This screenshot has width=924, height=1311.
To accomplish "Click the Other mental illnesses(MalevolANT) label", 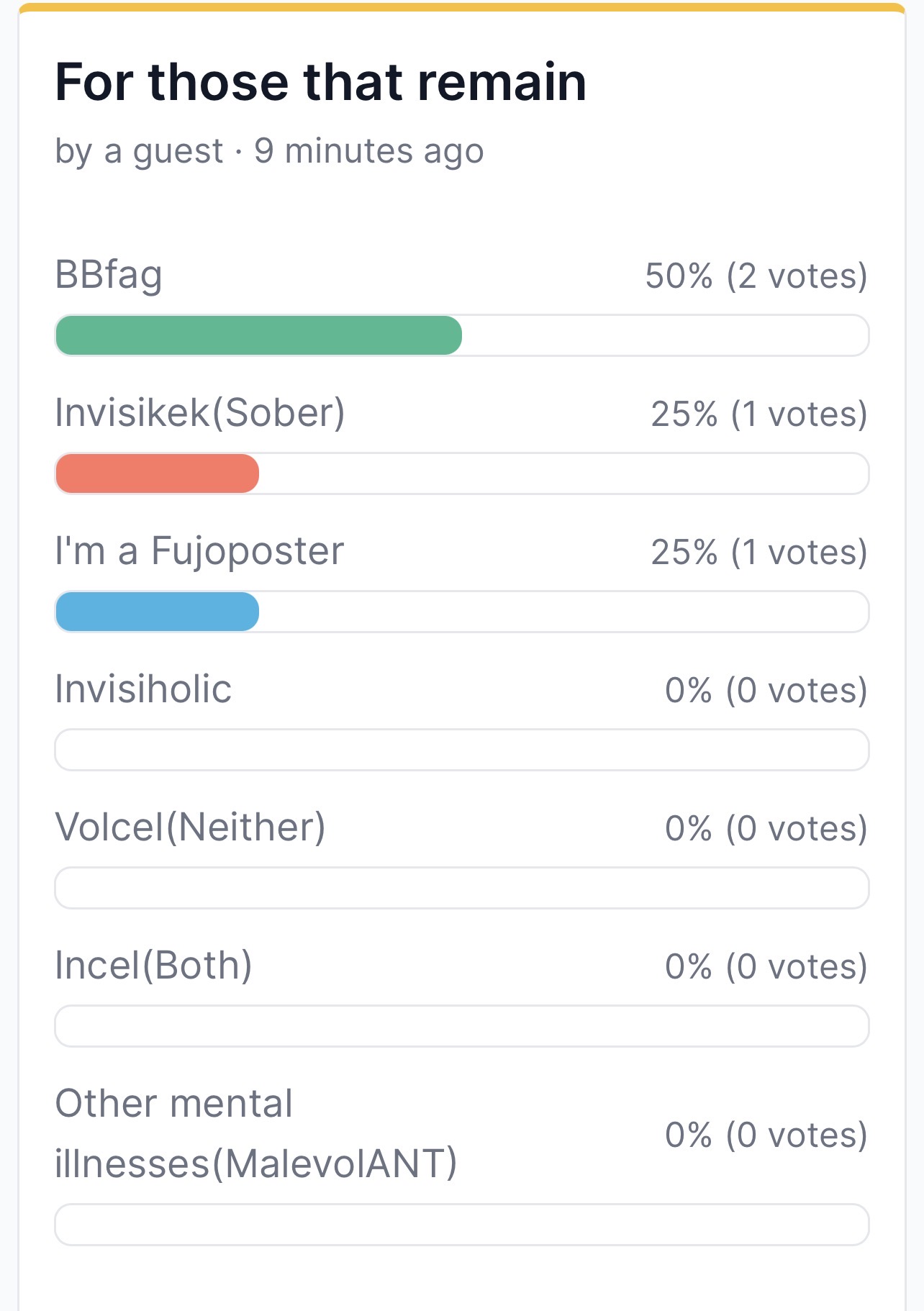I will [255, 1133].
